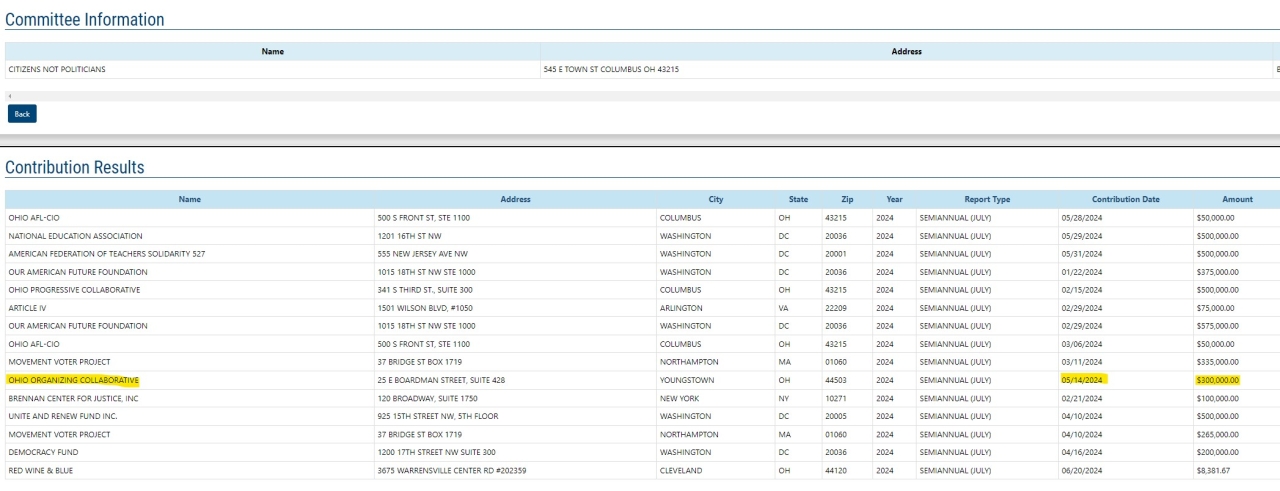Sort by the City column header
Screen dimensions: 1280x491
[x=716, y=199]
